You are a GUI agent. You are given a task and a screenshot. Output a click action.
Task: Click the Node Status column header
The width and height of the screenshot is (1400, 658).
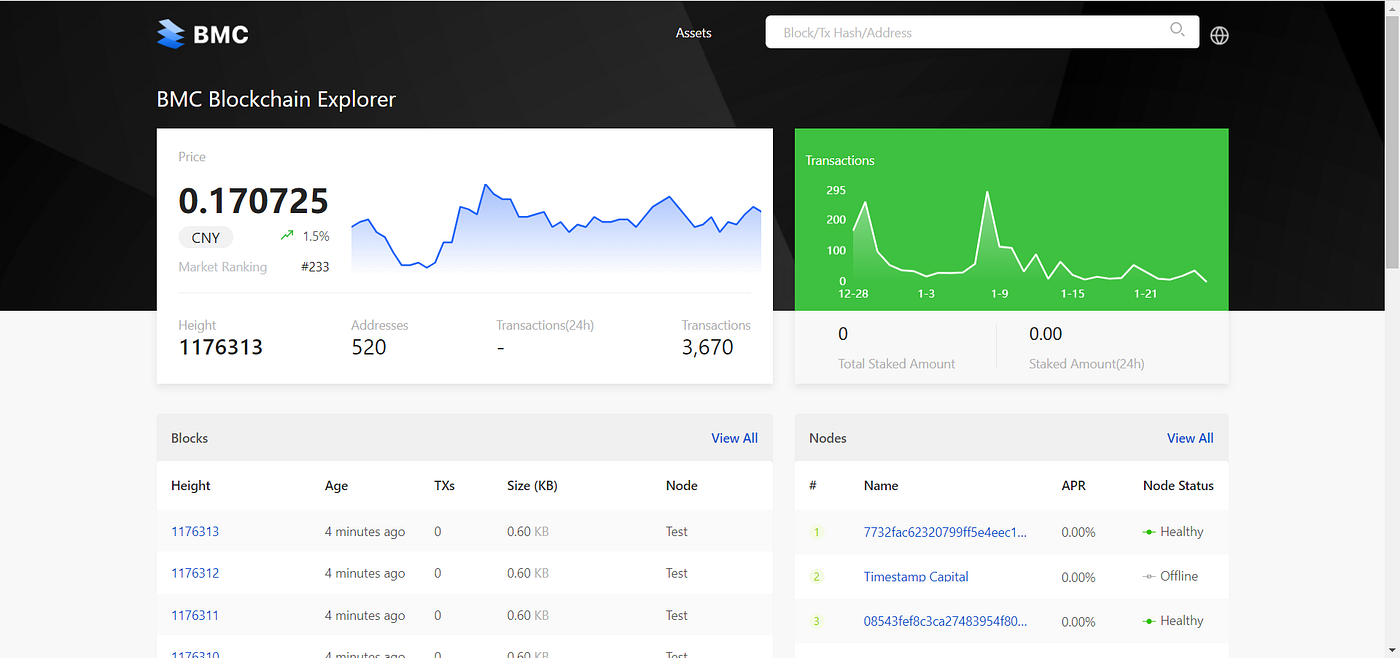pyautogui.click(x=1178, y=486)
